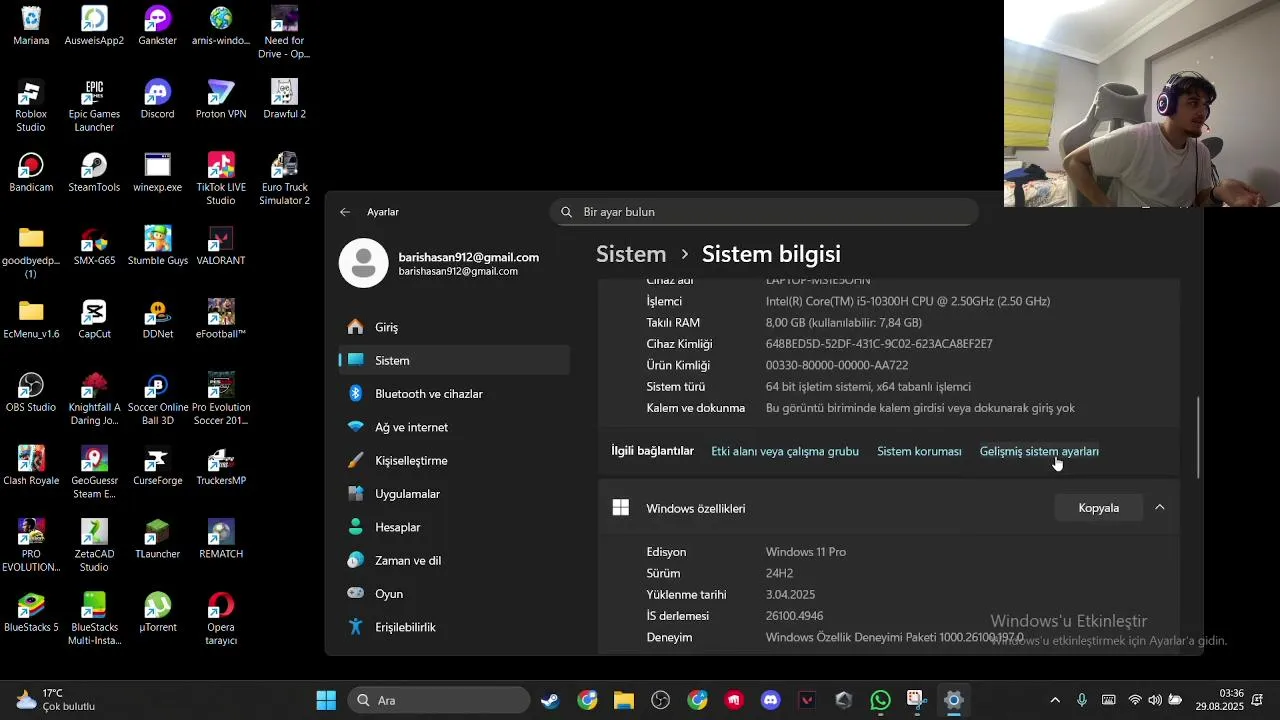Select the İS derlemesi value 26100.4946
The image size is (1280, 720).
point(795,616)
